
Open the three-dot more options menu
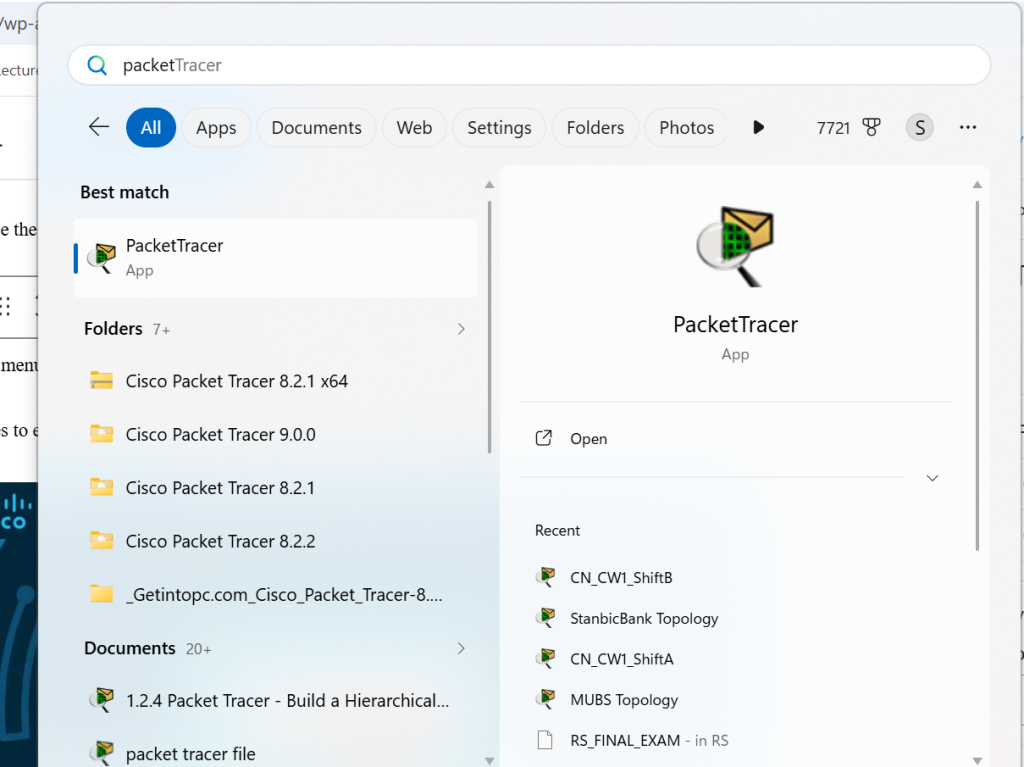(967, 127)
